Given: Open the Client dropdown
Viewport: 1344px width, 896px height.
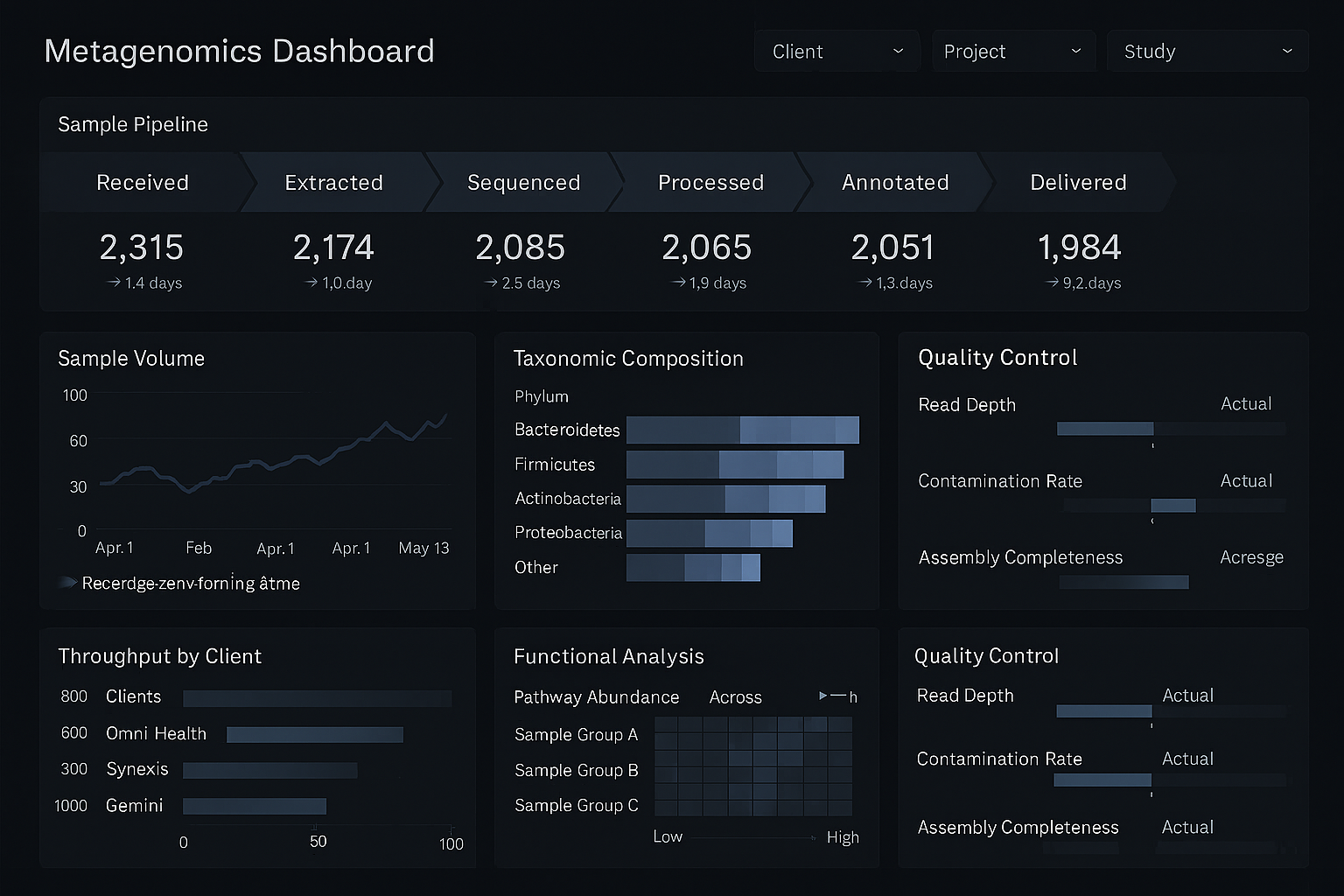Looking at the screenshot, I should (836, 51).
